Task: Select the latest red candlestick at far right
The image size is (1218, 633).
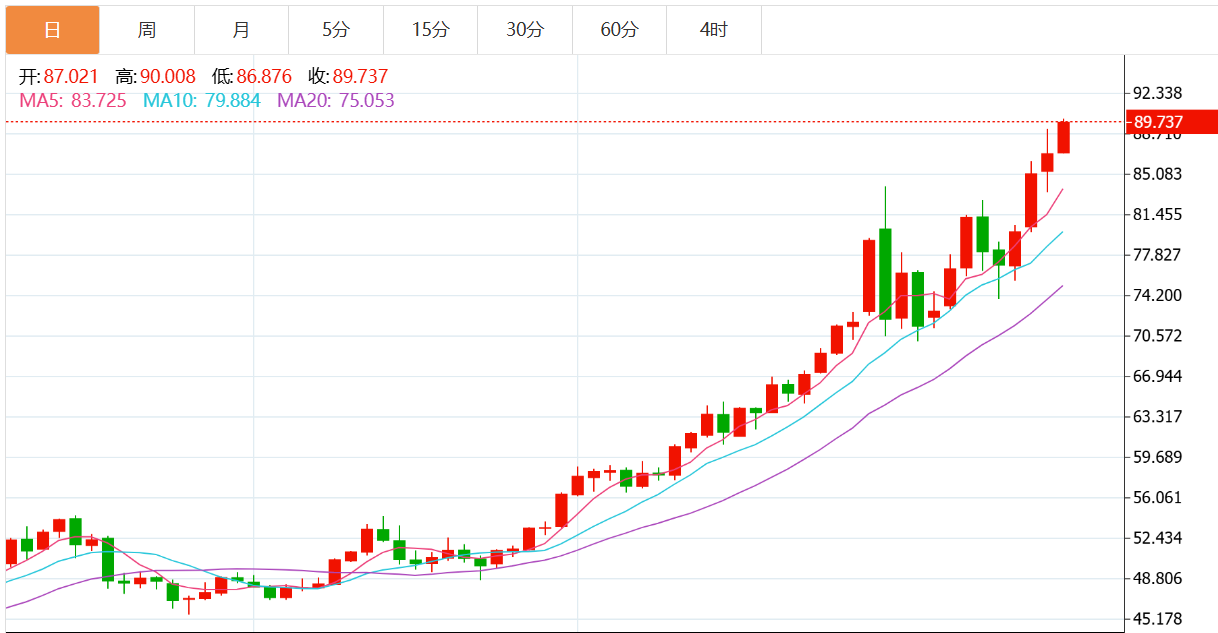Action: (x=1064, y=138)
